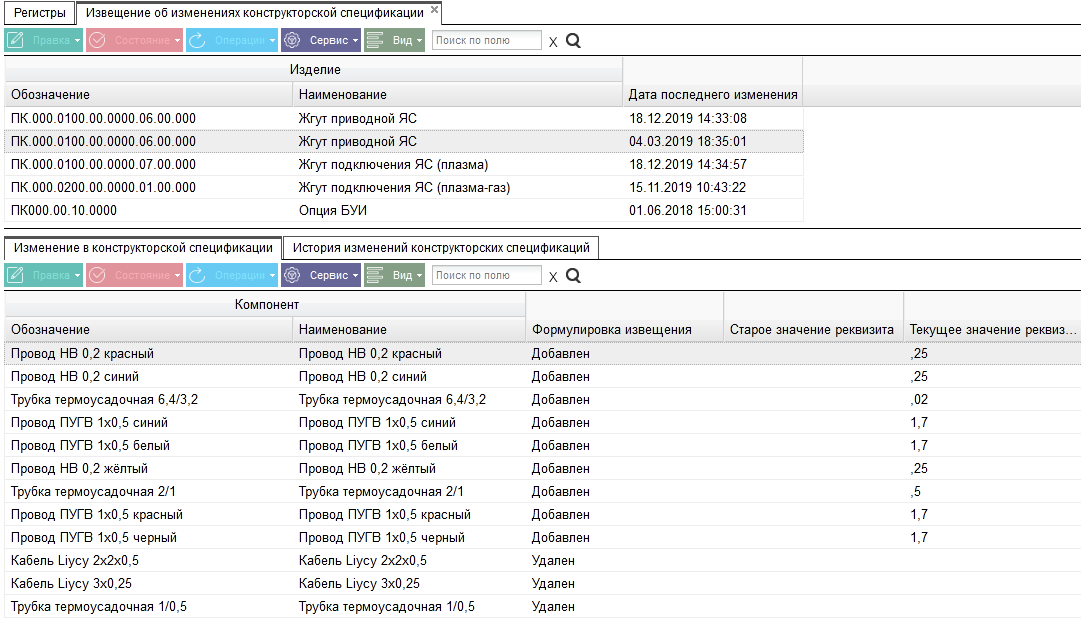Expand the upper Сервис dropdown arrow
The width and height of the screenshot is (1081, 640).
pyautogui.click(x=355, y=41)
